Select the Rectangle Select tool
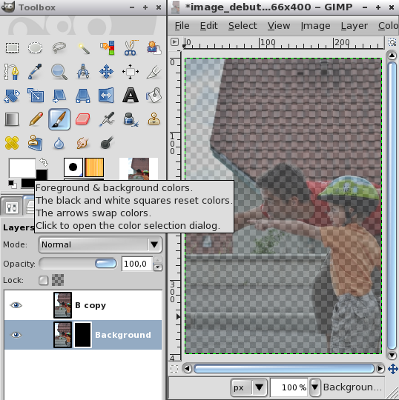399x400 pixels. [x=12, y=48]
